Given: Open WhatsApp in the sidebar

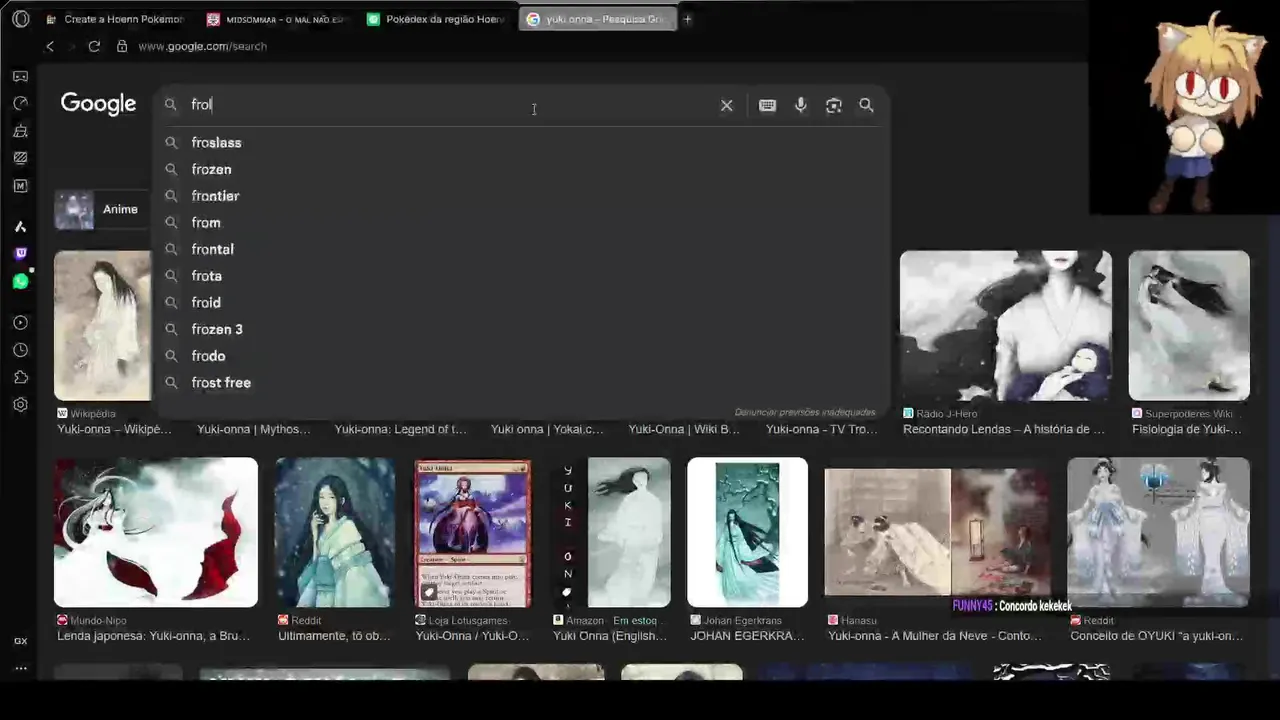Looking at the screenshot, I should (20, 282).
